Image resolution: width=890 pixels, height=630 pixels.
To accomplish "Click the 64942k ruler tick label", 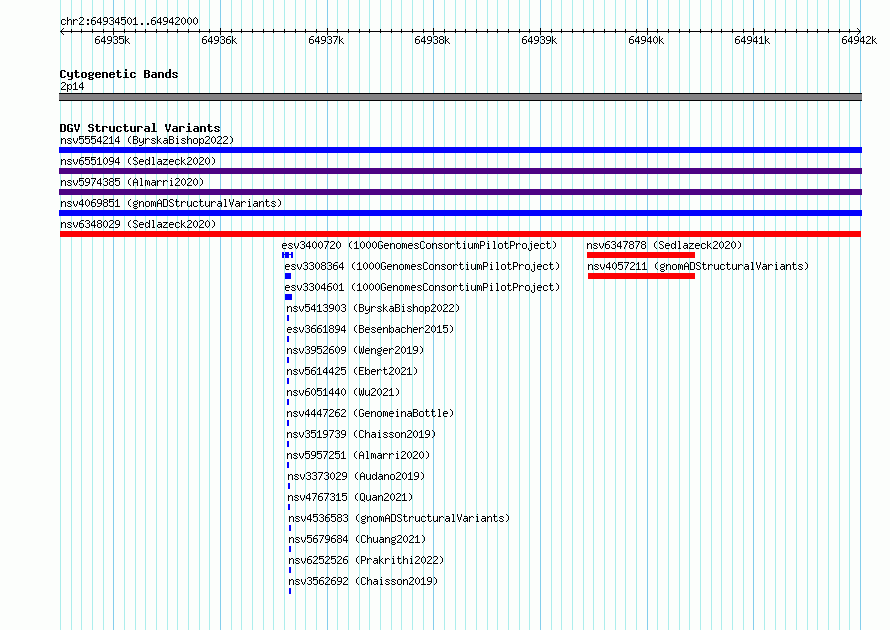I will tap(859, 40).
